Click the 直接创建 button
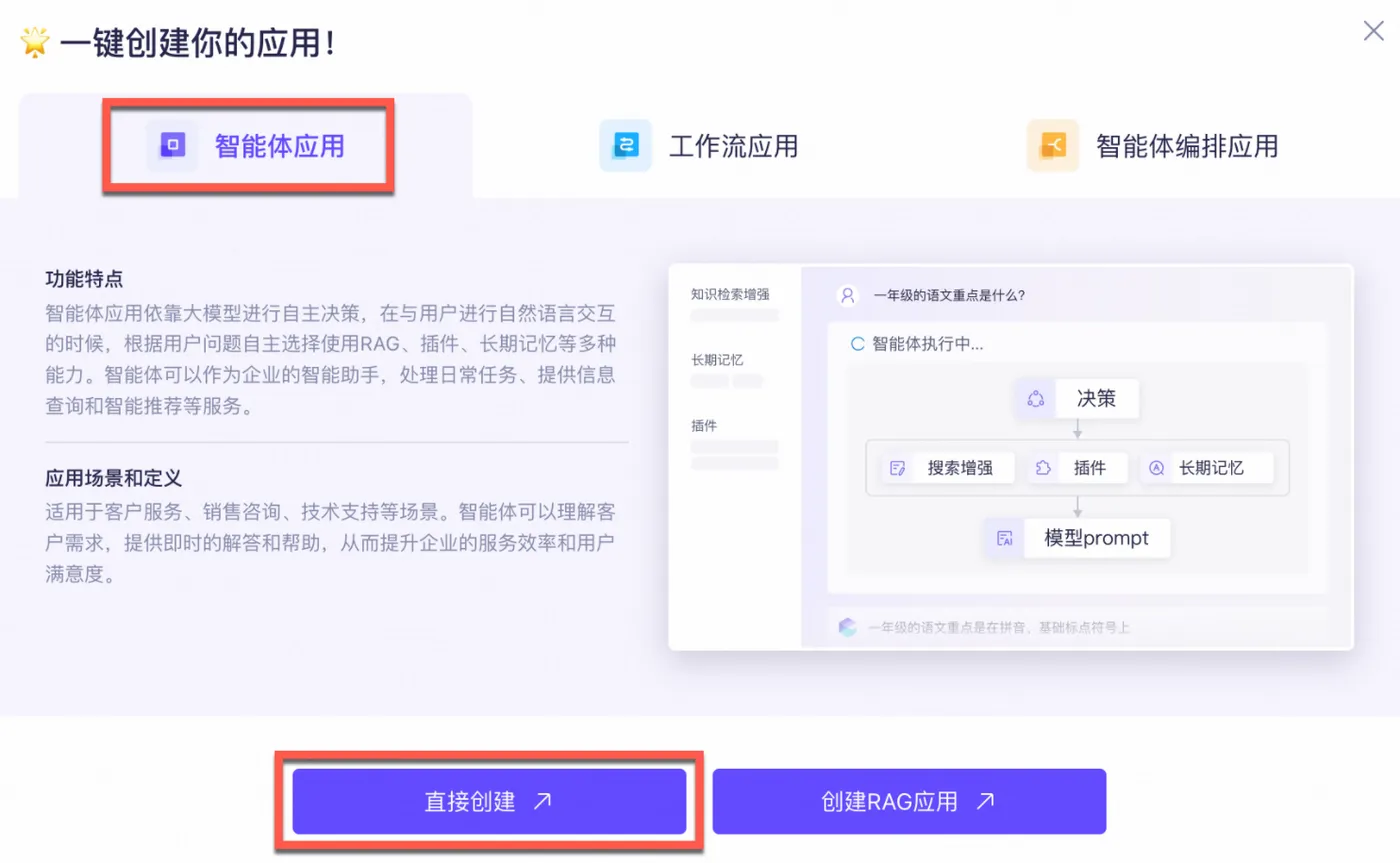This screenshot has height=863, width=1400. point(489,801)
